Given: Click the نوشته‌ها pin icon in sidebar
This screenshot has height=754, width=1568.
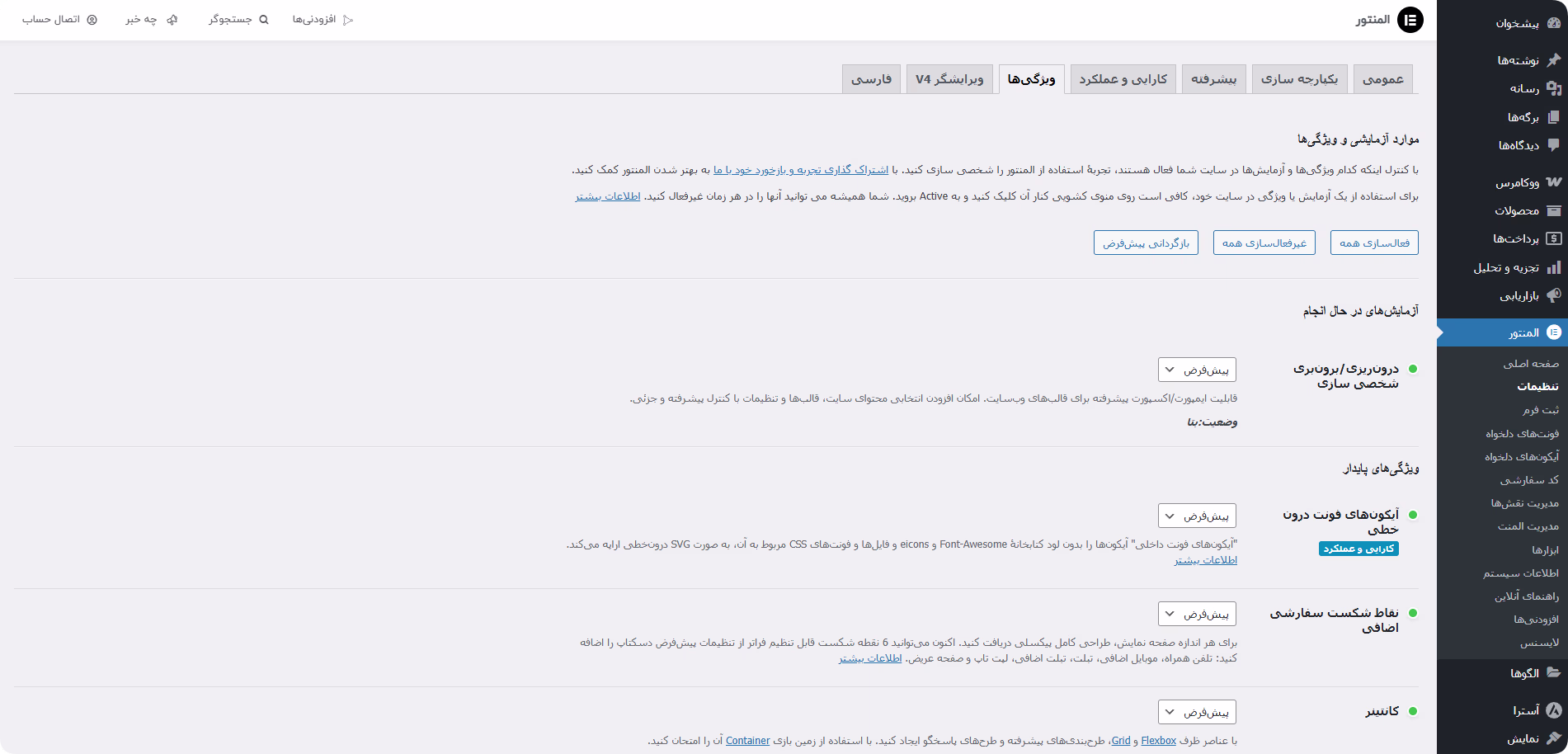Looking at the screenshot, I should pyautogui.click(x=1554, y=60).
